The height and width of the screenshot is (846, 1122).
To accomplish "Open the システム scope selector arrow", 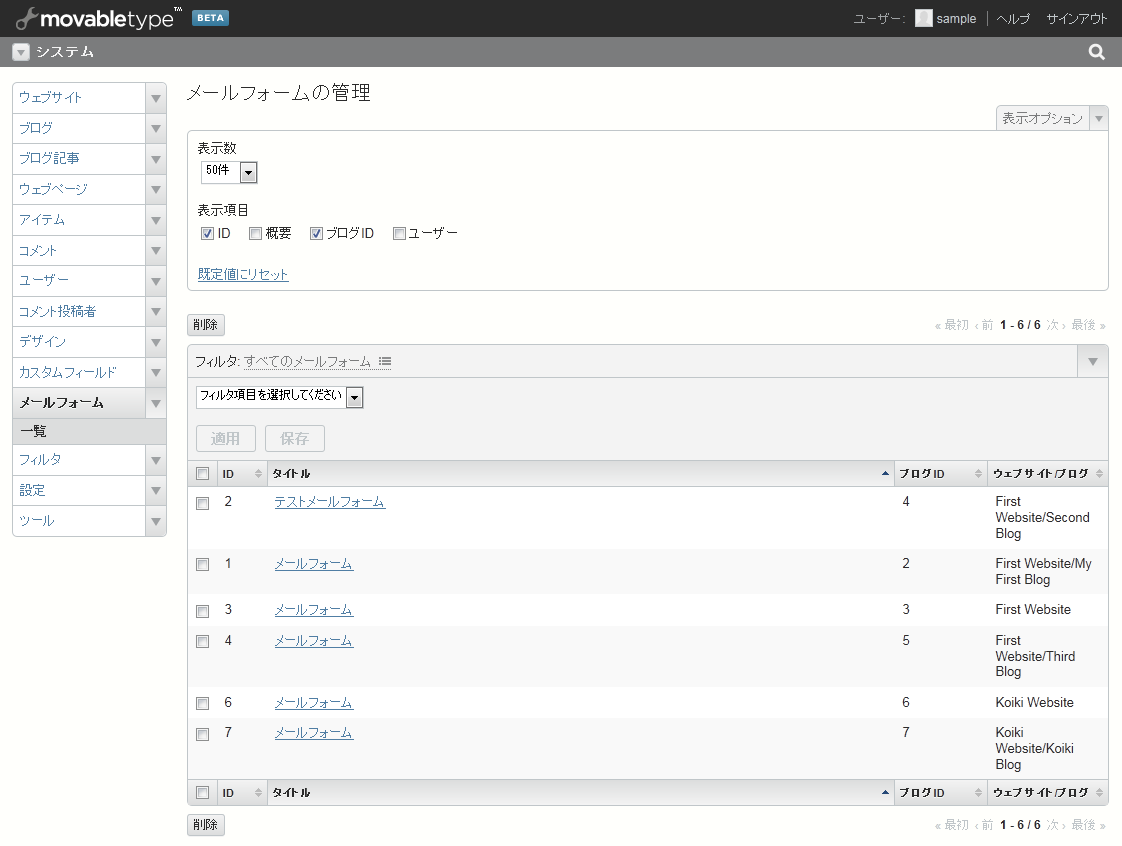I will tap(21, 53).
